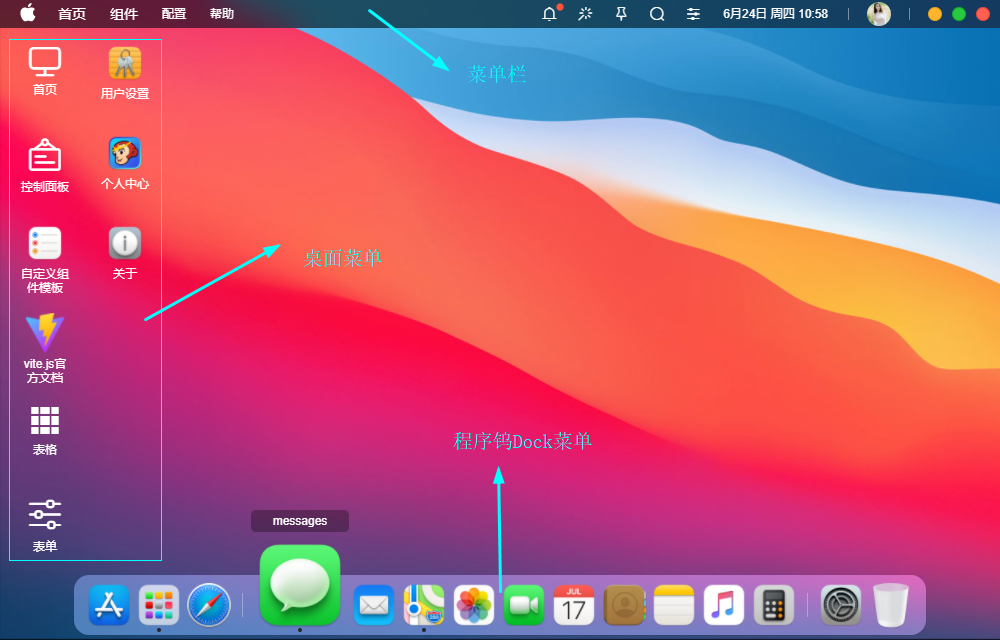Open 自定义组件模板 reminders icon
Viewport: 1000px width, 640px height.
click(45, 259)
